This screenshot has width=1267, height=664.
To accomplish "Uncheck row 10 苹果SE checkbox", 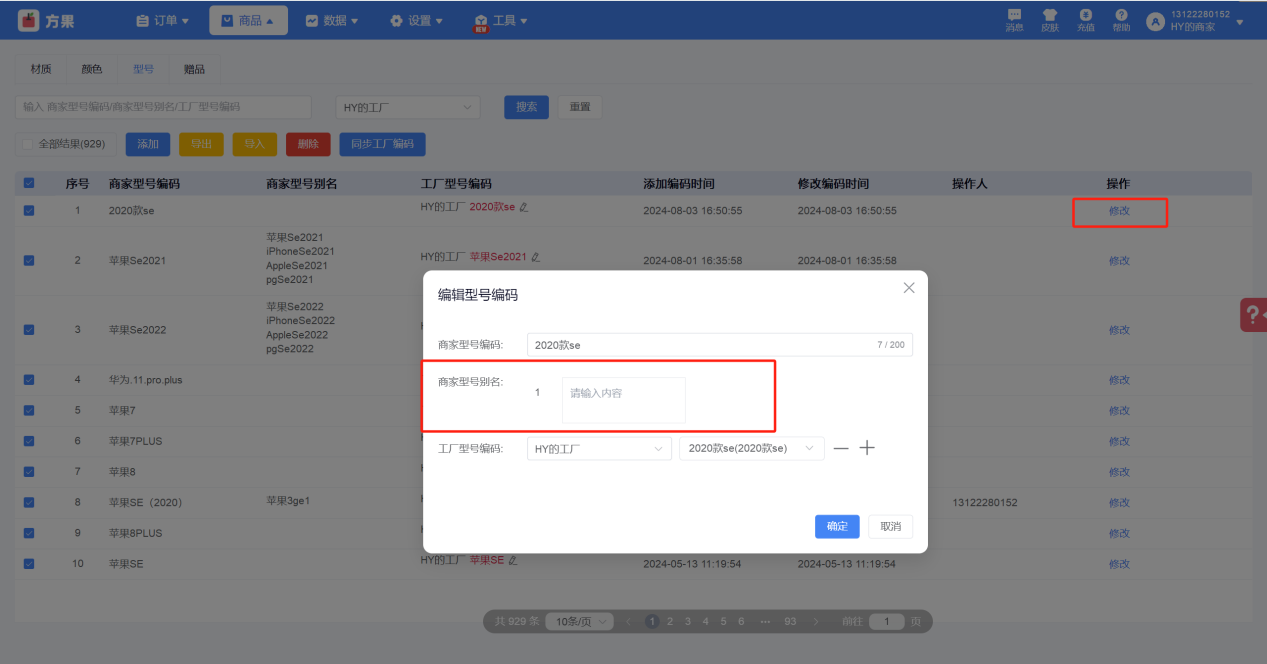I will point(28,564).
